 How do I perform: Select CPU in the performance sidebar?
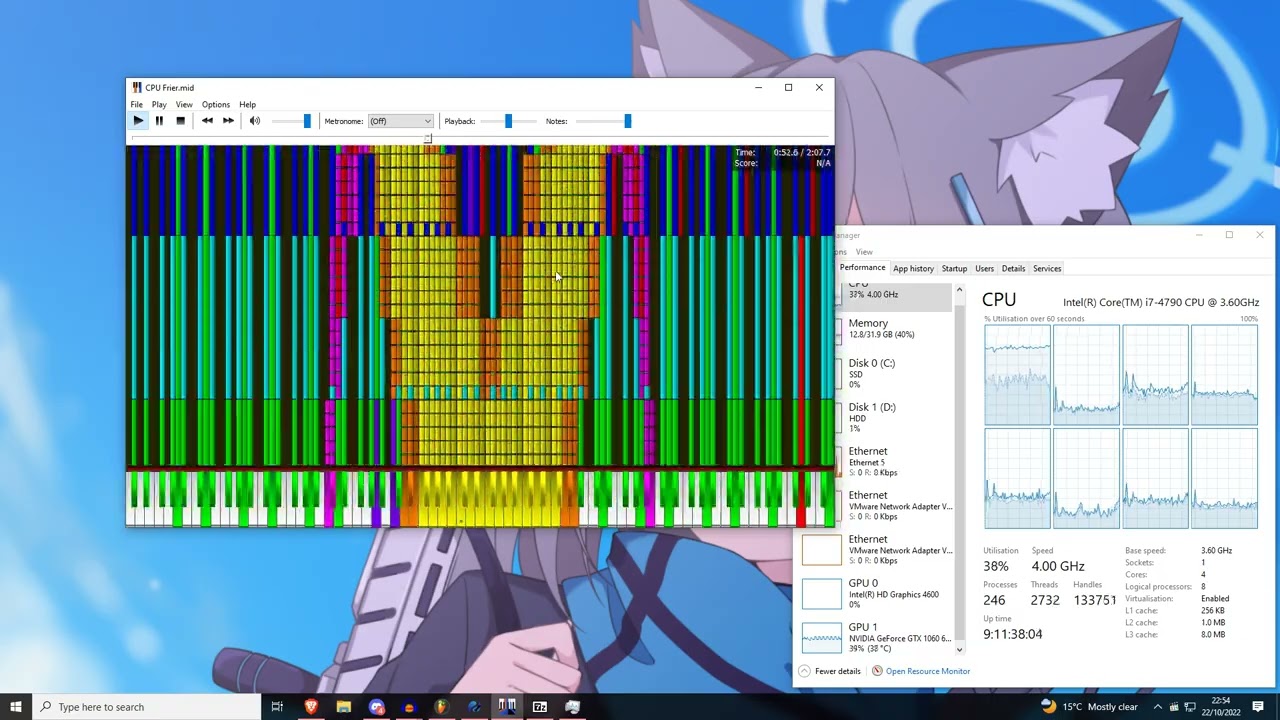click(x=895, y=295)
